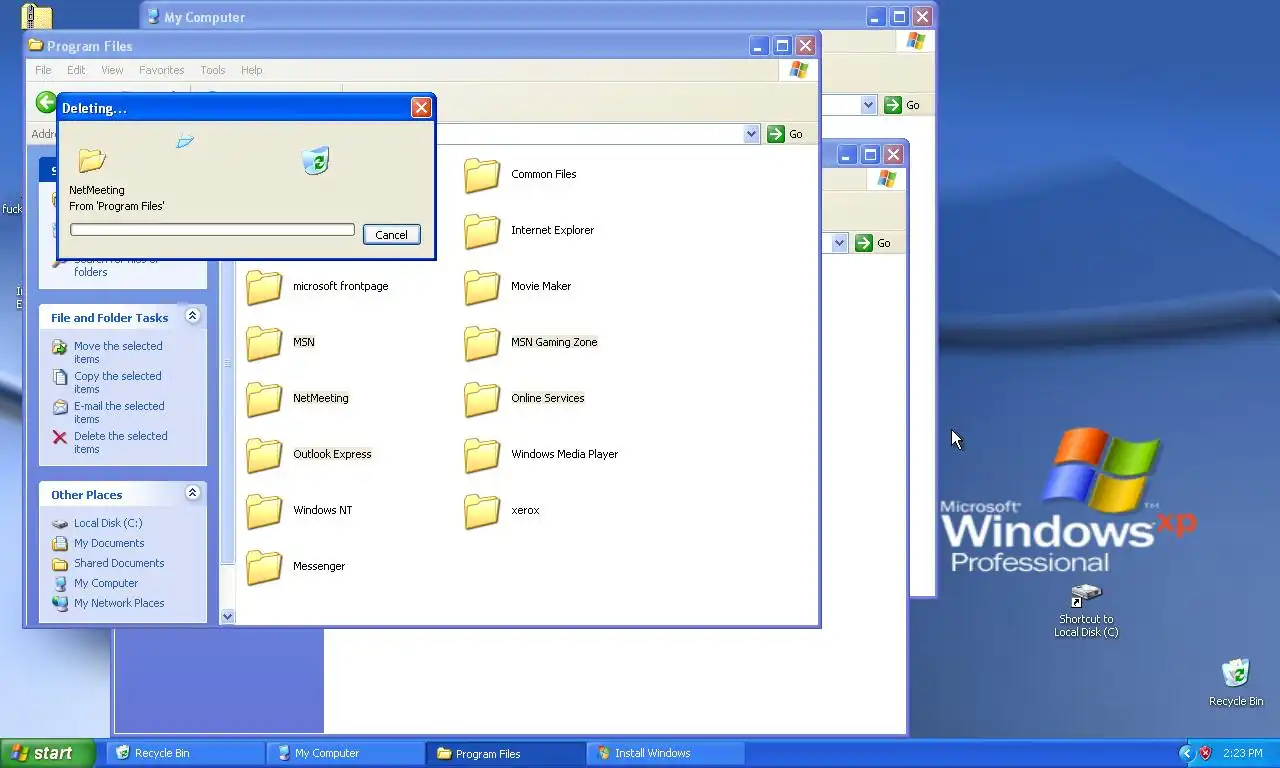The height and width of the screenshot is (768, 1280).
Task: Click Delete the selected items link text
Action: [x=120, y=442]
